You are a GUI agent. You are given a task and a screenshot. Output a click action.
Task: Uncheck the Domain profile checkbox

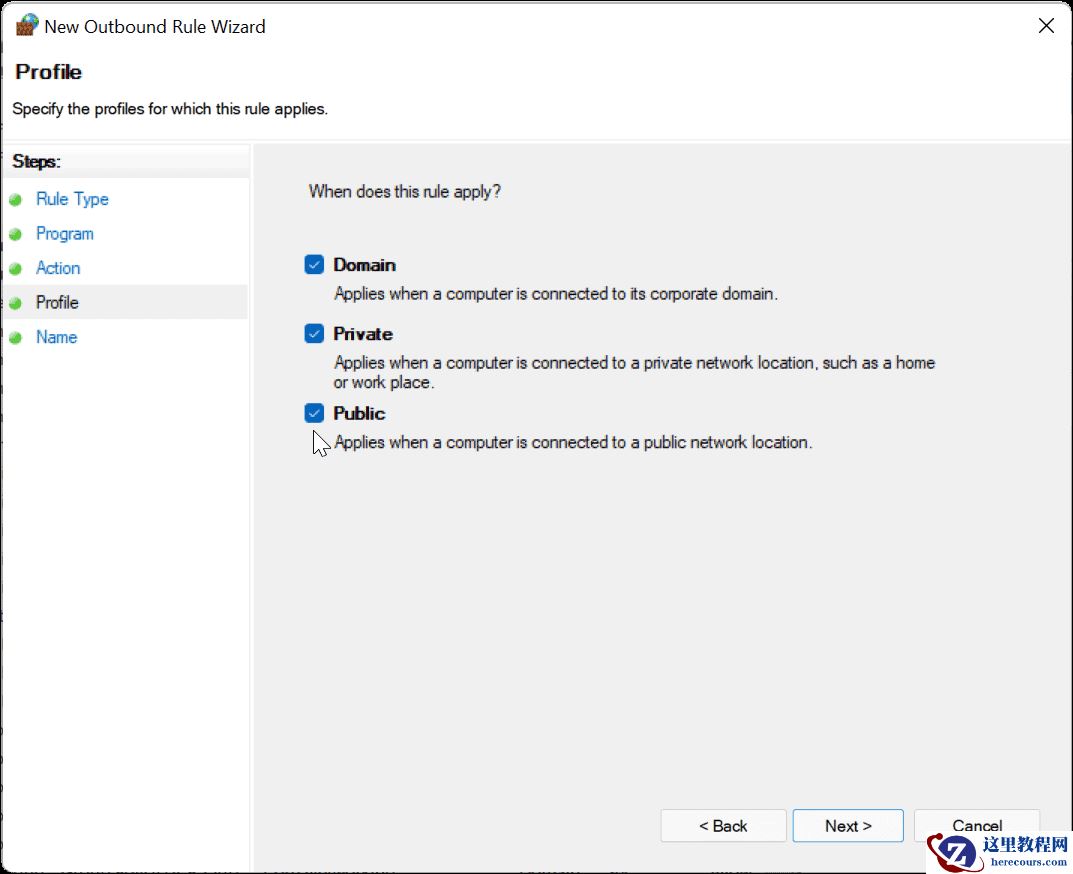(x=315, y=265)
